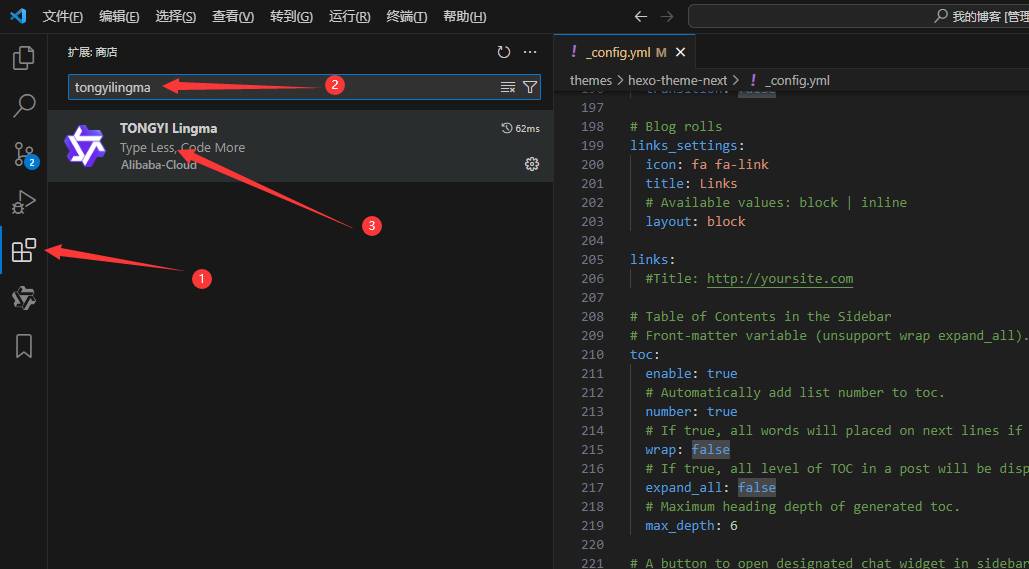Image resolution: width=1029 pixels, height=569 pixels.
Task: Refresh the extensions list
Action: [503, 52]
